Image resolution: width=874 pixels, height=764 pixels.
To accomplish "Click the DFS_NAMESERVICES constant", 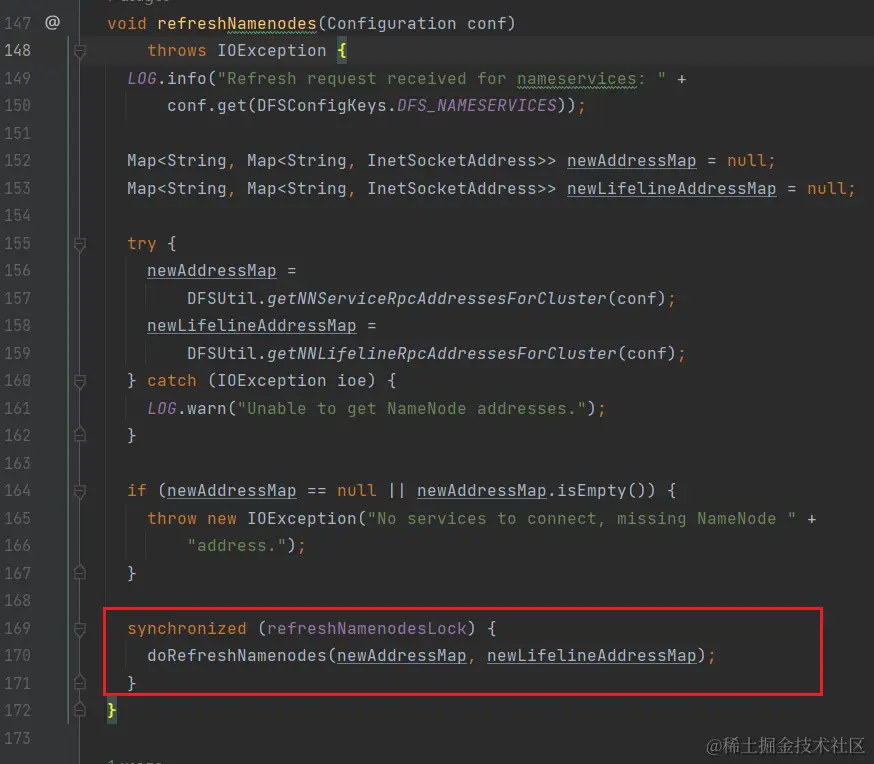I will click(x=477, y=106).
